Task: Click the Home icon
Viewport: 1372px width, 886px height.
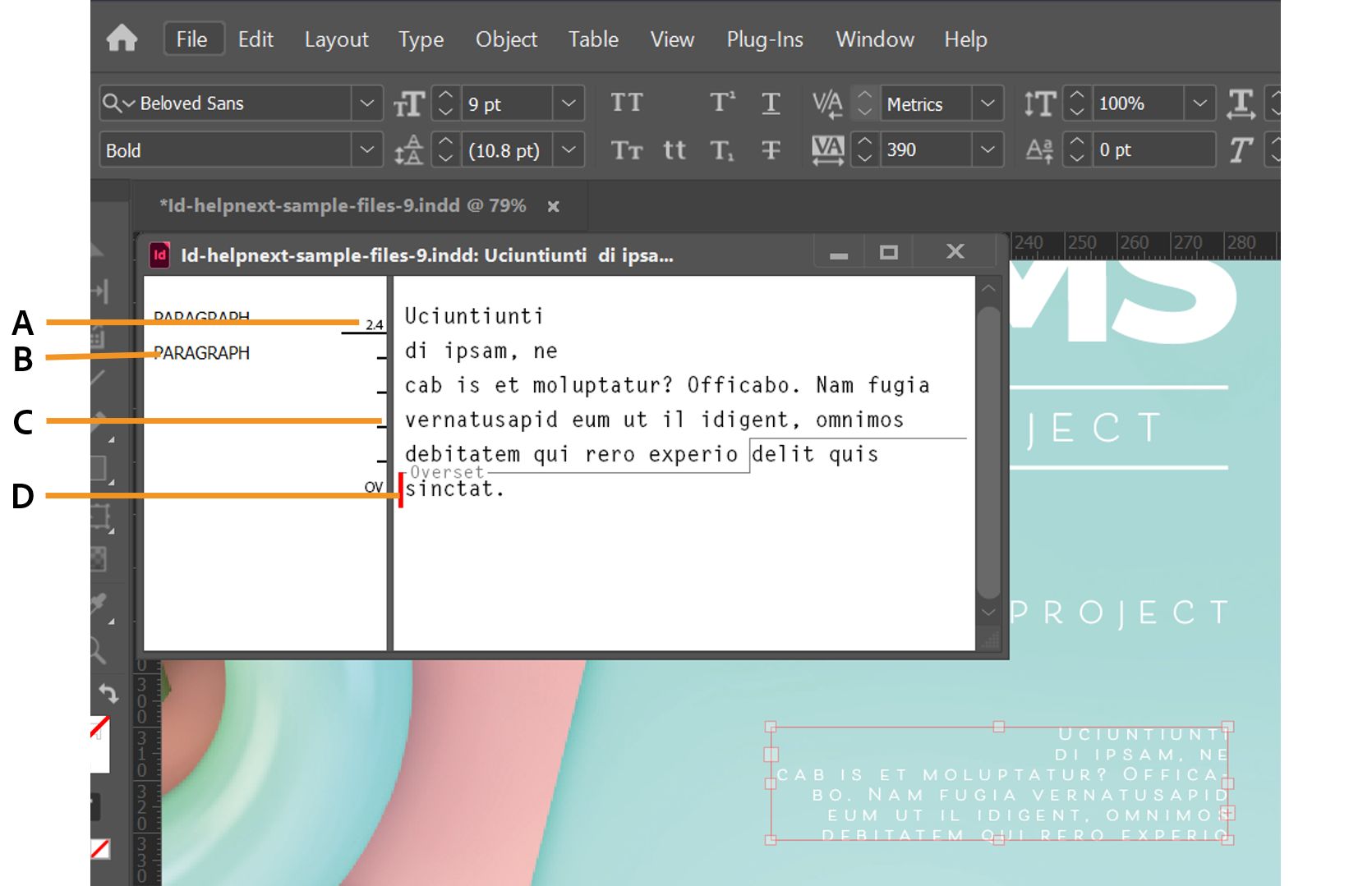Action: tap(122, 39)
